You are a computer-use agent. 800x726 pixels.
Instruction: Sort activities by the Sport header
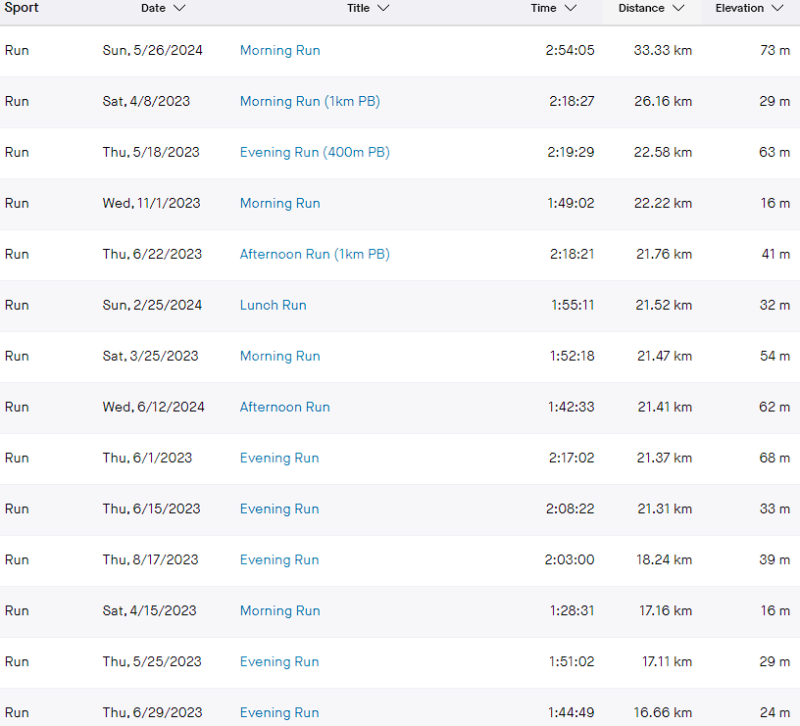pos(22,8)
